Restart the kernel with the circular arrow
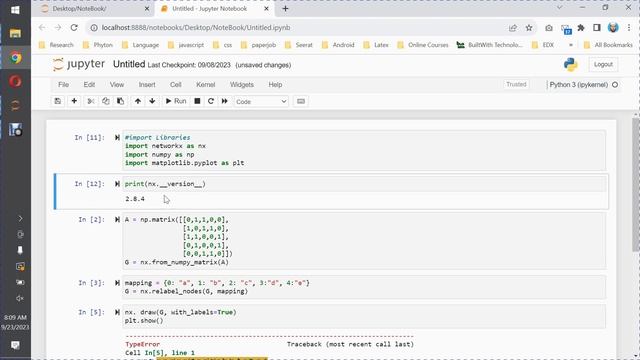The width and height of the screenshot is (640, 360). pyautogui.click(x=211, y=101)
